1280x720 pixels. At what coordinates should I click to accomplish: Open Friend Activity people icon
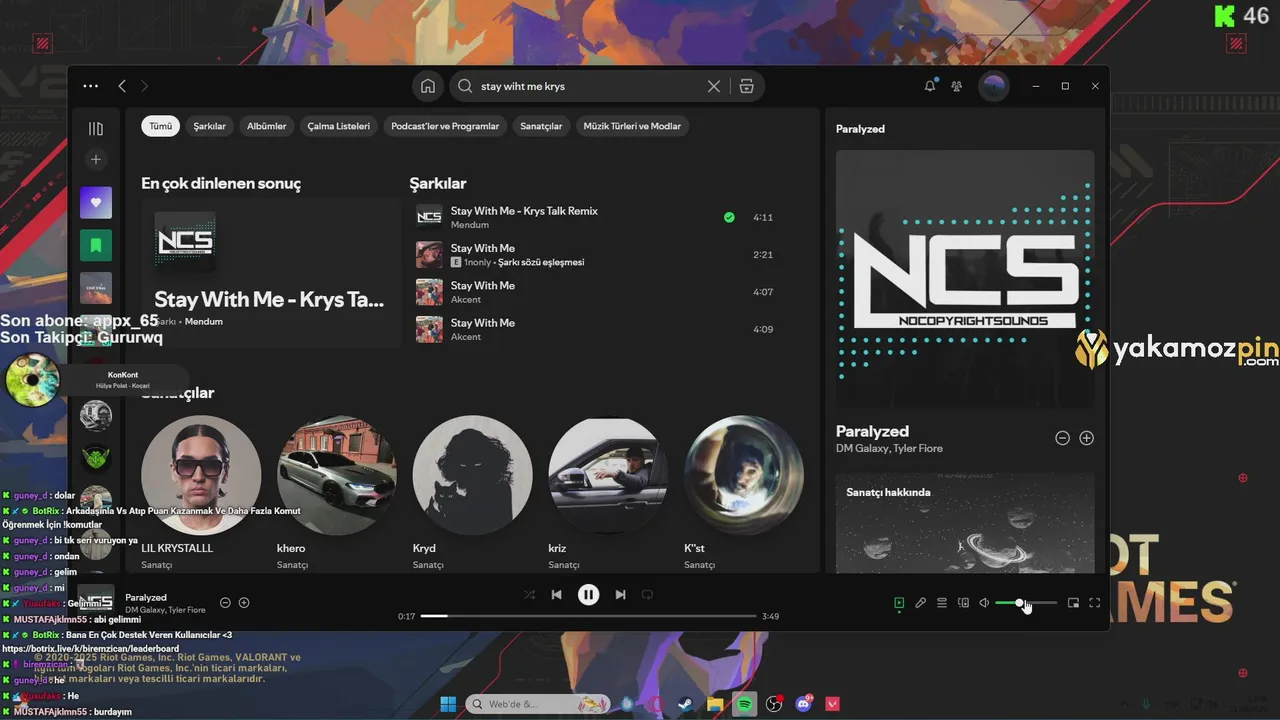957,86
